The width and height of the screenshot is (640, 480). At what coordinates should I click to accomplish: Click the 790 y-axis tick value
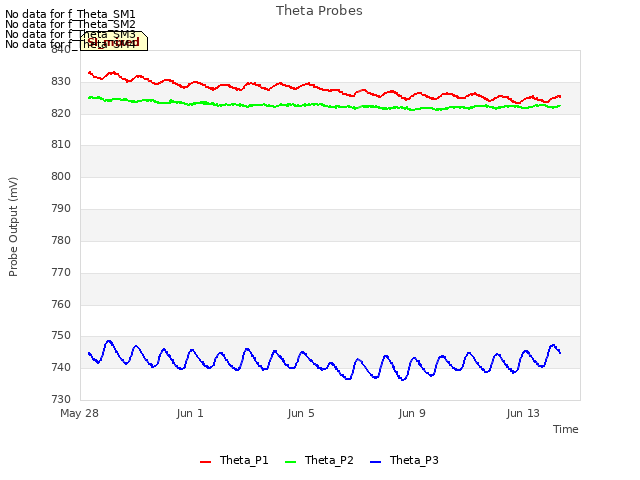pos(61,209)
